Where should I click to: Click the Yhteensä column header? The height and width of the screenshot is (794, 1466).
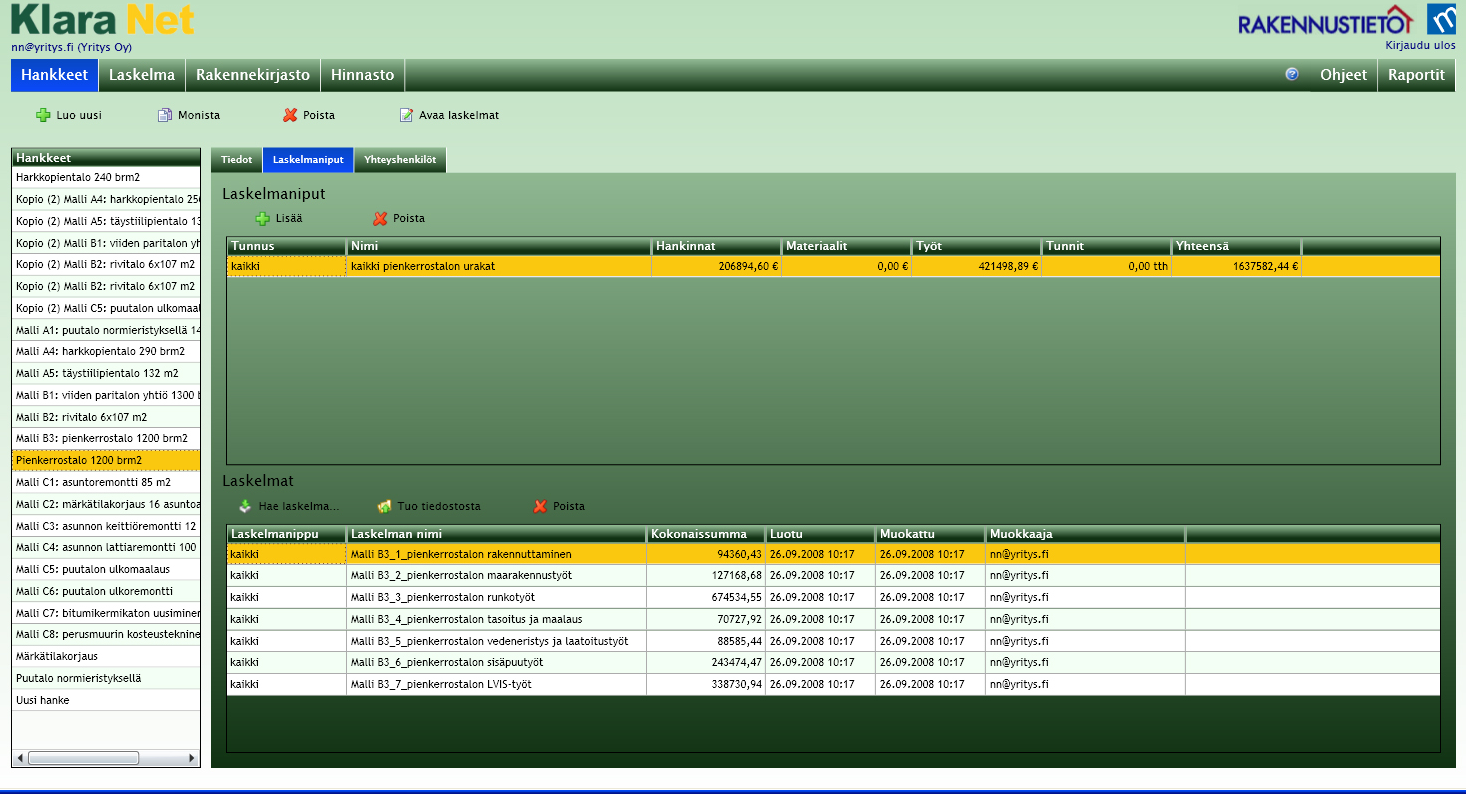[x=1236, y=246]
